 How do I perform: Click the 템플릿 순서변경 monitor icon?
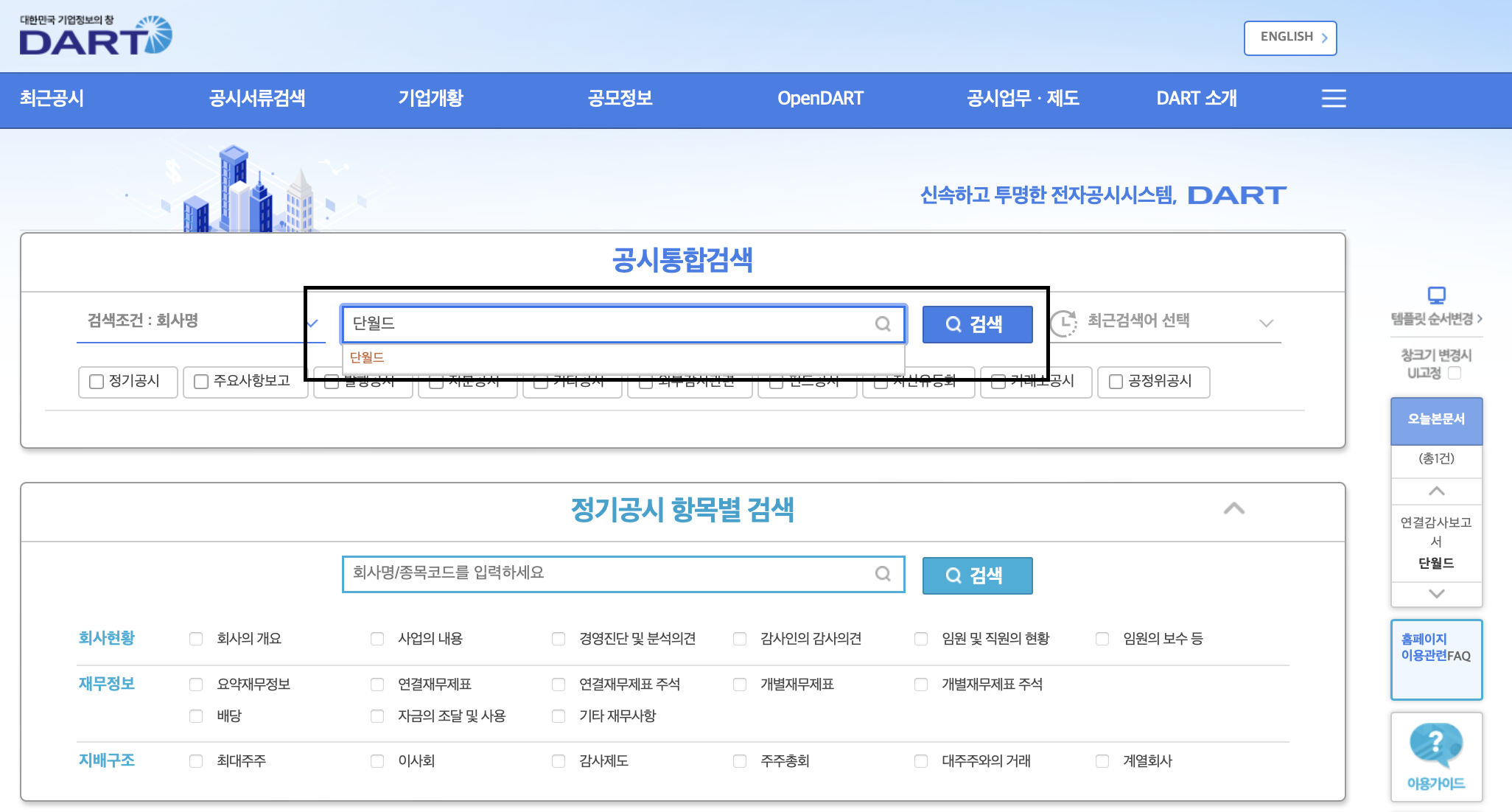(1435, 297)
